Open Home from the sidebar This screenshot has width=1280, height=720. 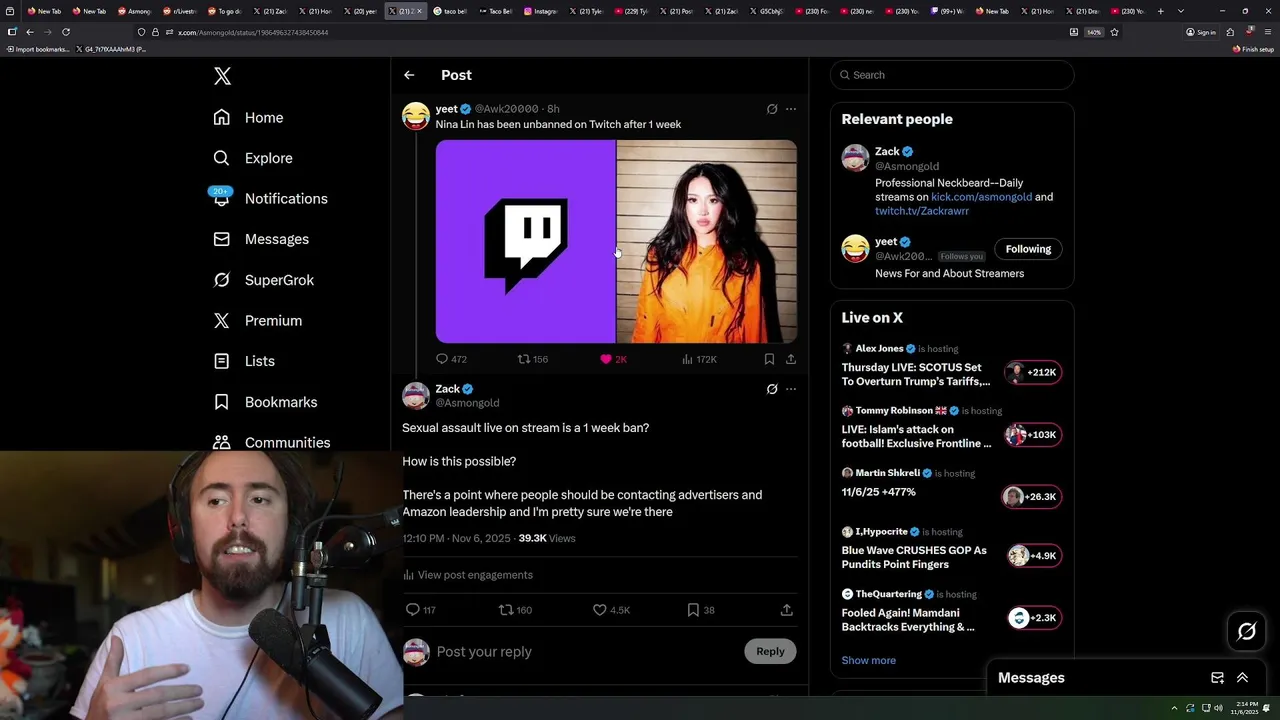pos(248,117)
